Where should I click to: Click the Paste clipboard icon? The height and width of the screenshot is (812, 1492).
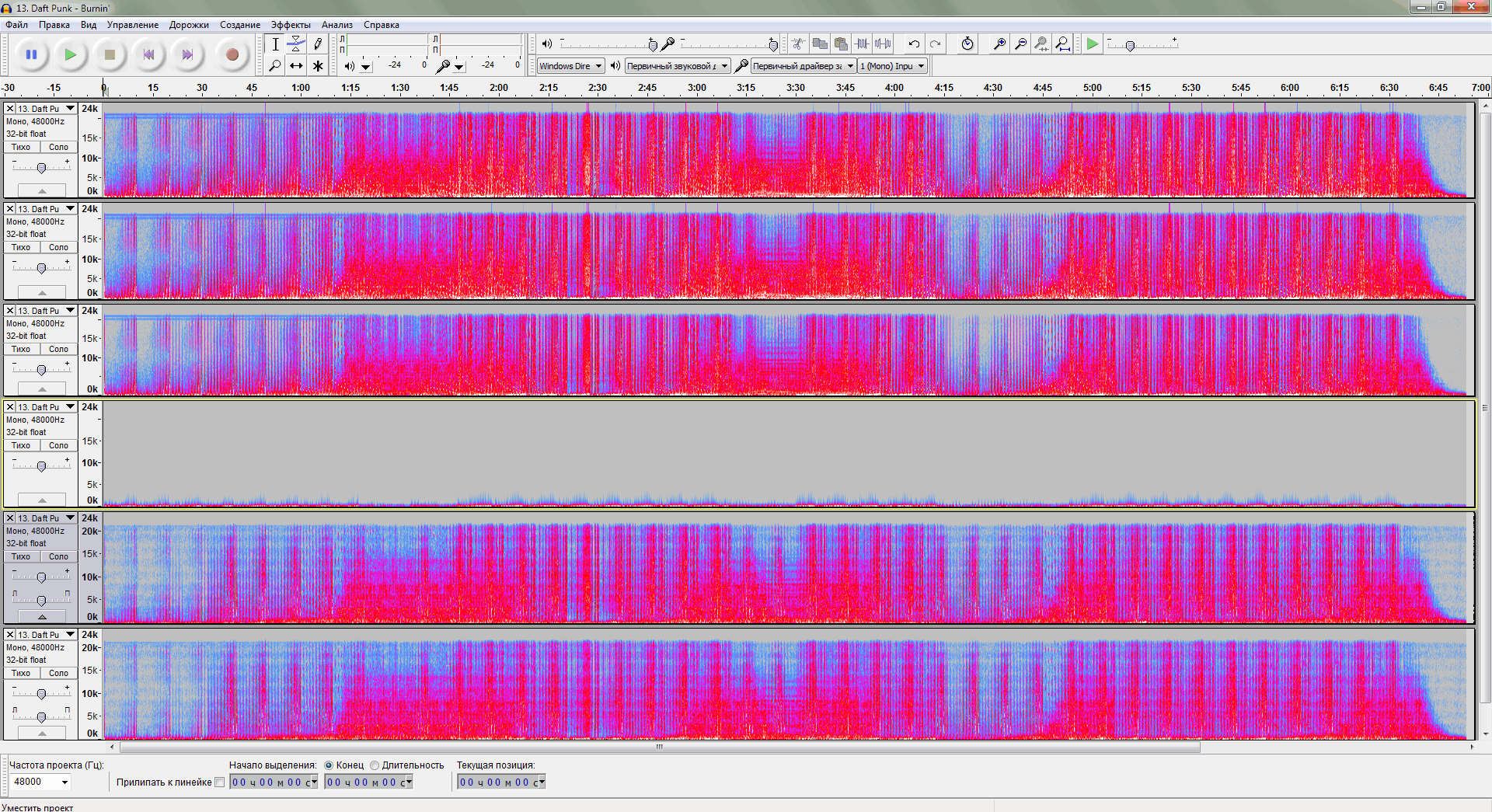[841, 44]
